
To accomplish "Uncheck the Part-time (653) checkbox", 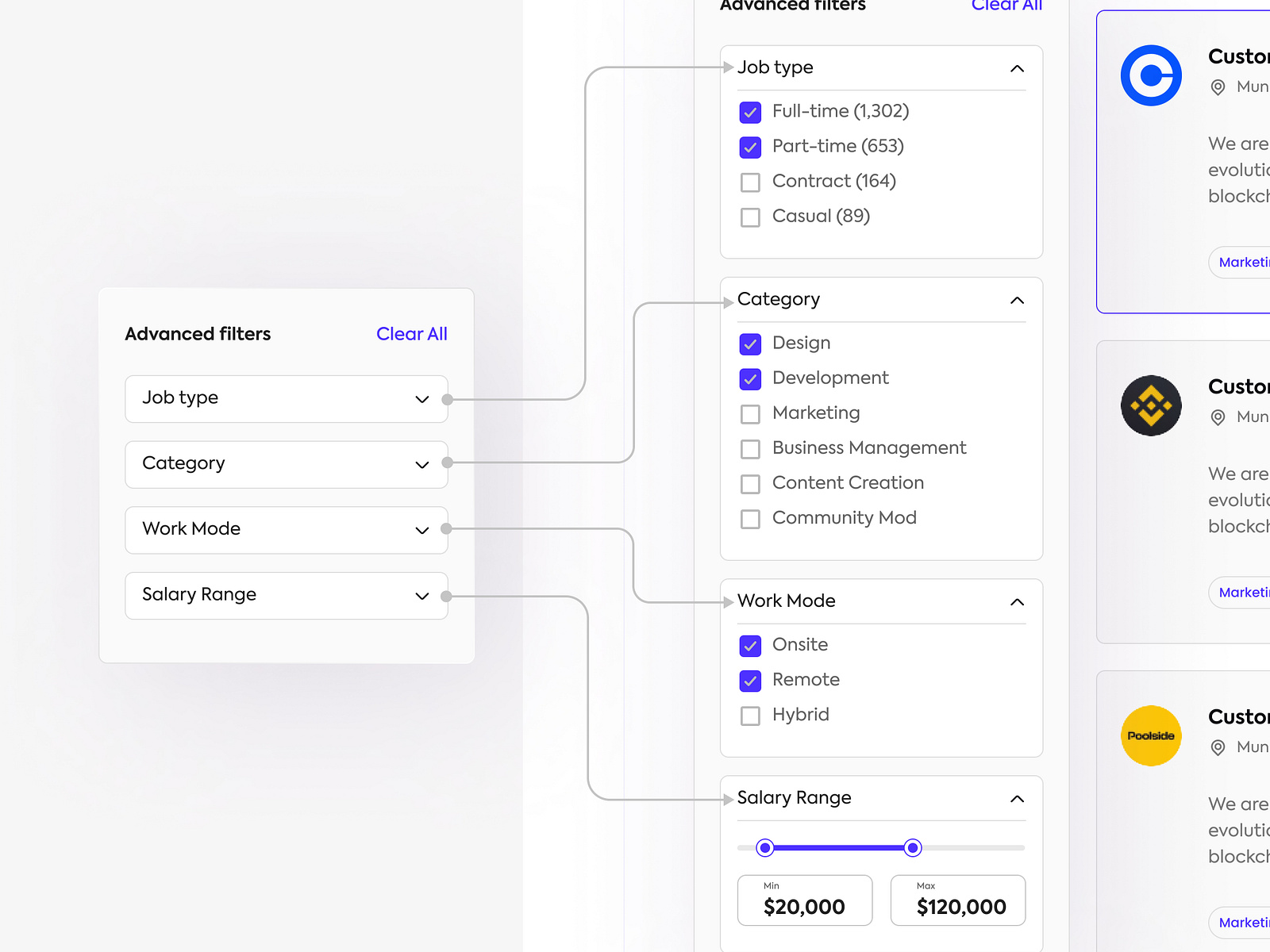I will click(x=750, y=147).
